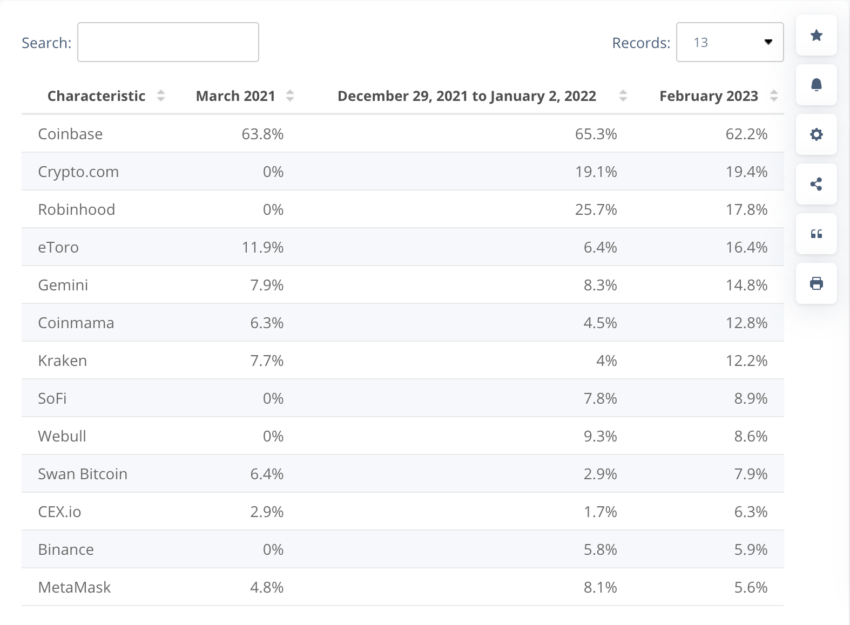850x625 pixels.
Task: Click SoFi's 7.8% value
Action: [x=600, y=398]
